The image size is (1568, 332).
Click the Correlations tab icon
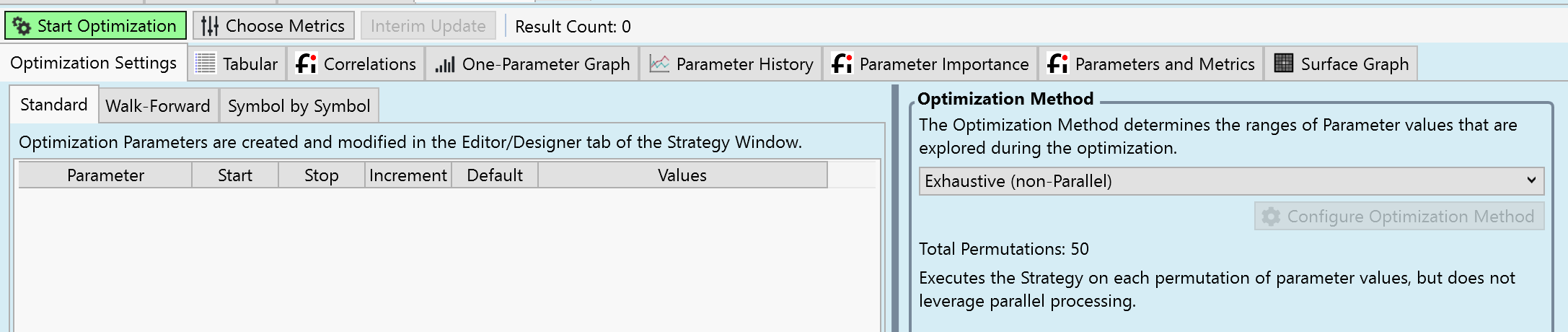[x=307, y=64]
